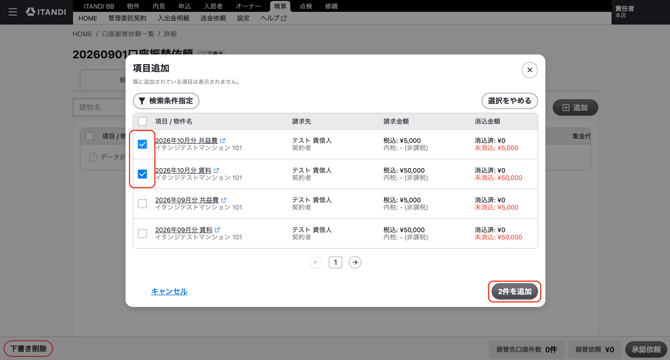Open 送金依頼 menu item
The height and width of the screenshot is (360, 670).
tap(213, 18)
